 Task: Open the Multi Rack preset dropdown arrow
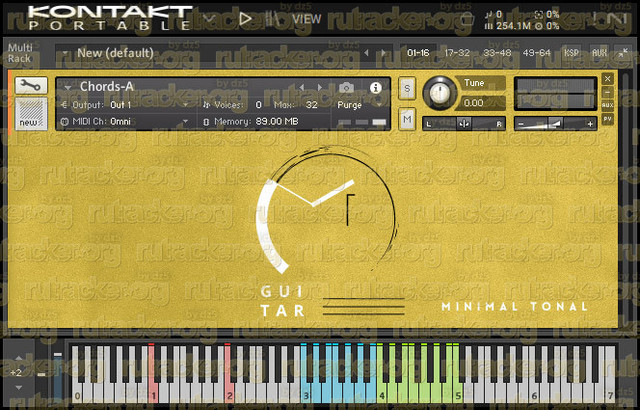pyautogui.click(x=65, y=53)
